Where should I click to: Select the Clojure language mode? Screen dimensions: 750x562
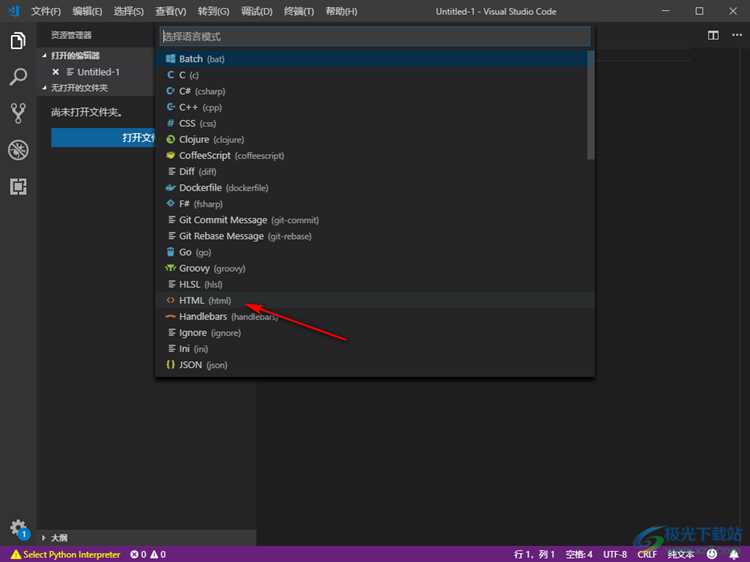[x=375, y=139]
